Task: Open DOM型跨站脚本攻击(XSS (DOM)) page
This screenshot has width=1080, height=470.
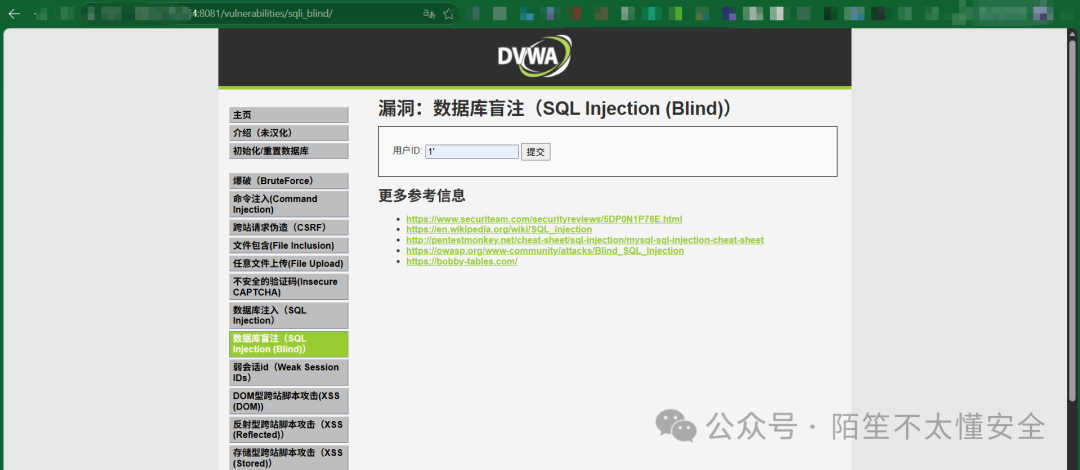Action: [289, 401]
